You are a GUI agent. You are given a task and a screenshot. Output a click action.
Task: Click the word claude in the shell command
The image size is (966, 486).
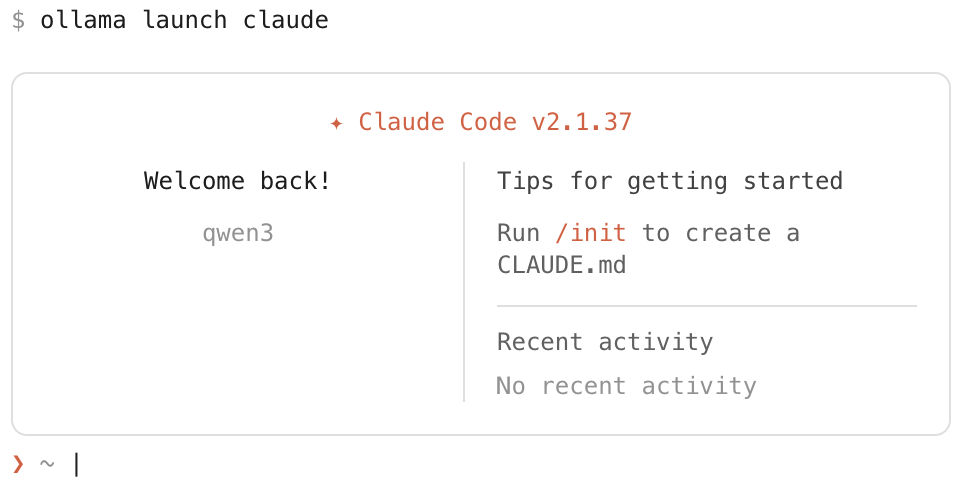click(x=285, y=20)
